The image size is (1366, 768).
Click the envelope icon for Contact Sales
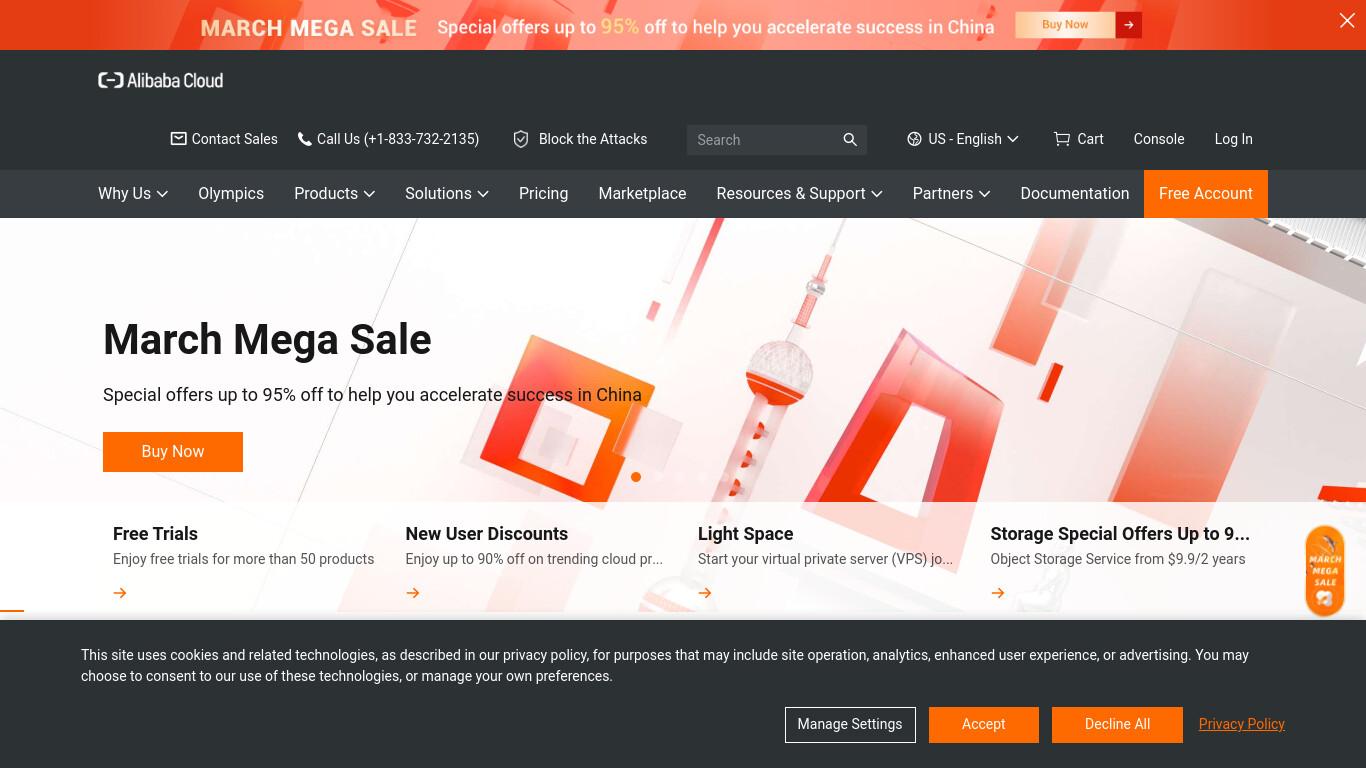tap(178, 139)
